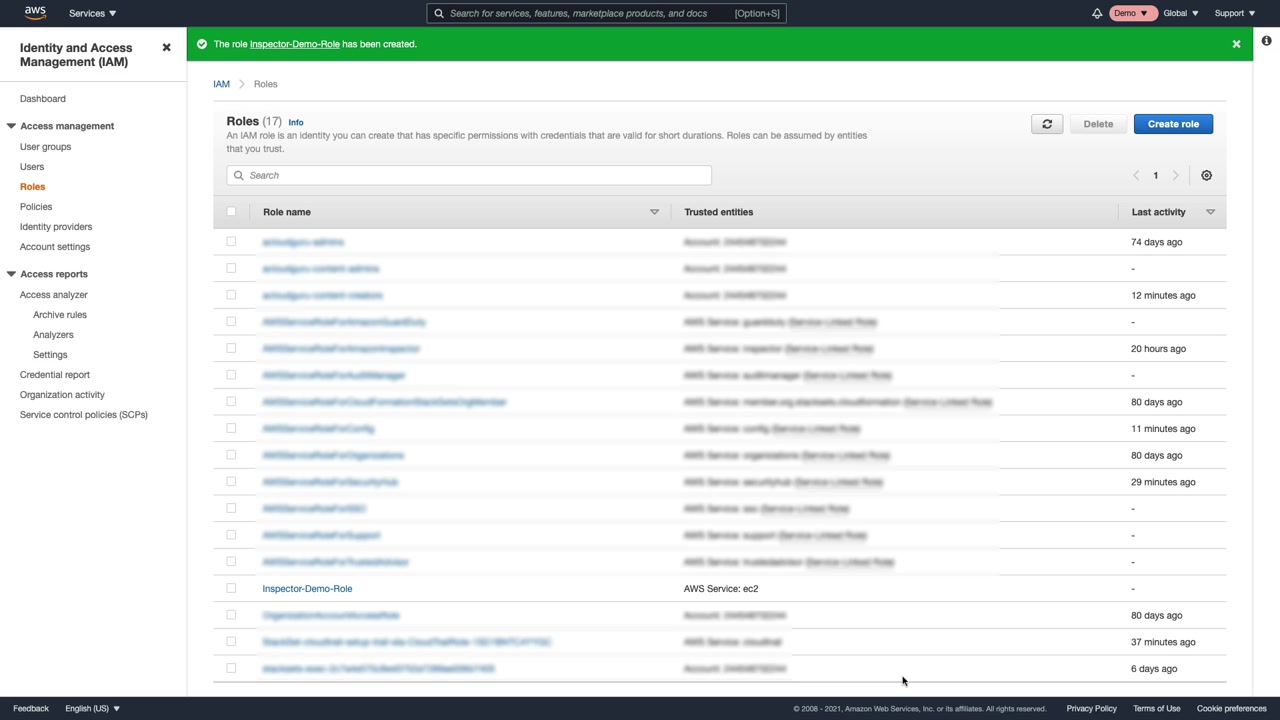Click the Trusted entities column header
1280x720 pixels.
718,212
